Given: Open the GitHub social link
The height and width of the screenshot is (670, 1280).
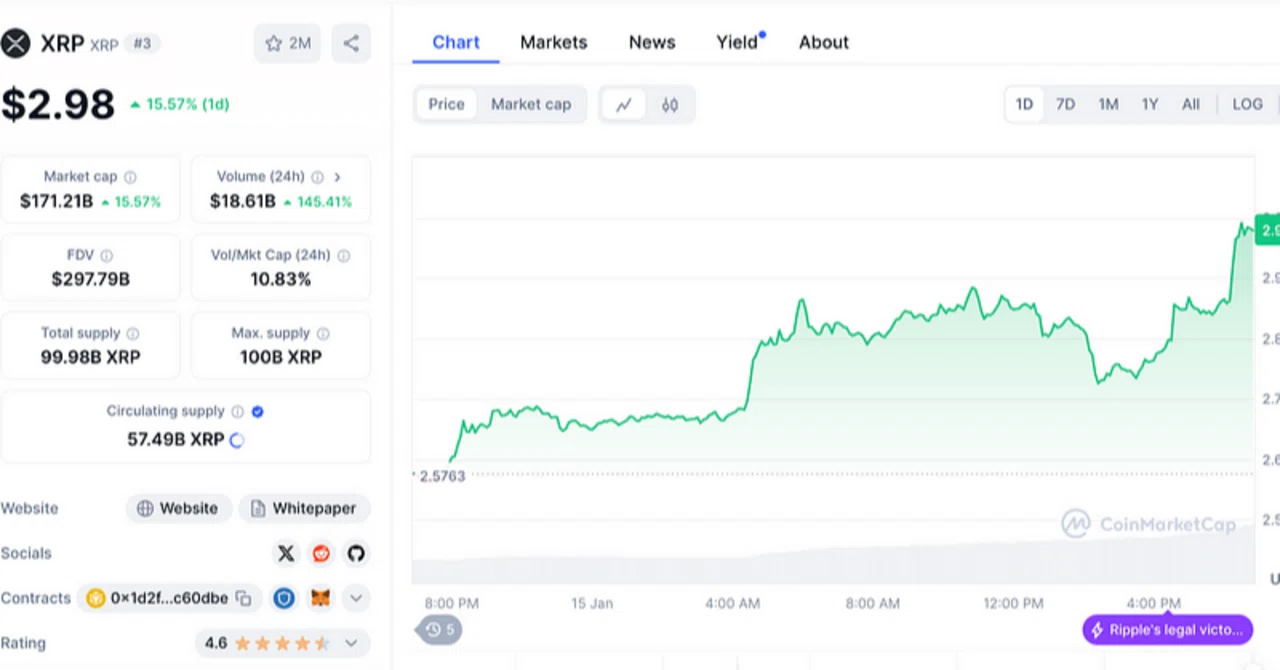Looking at the screenshot, I should (356, 553).
